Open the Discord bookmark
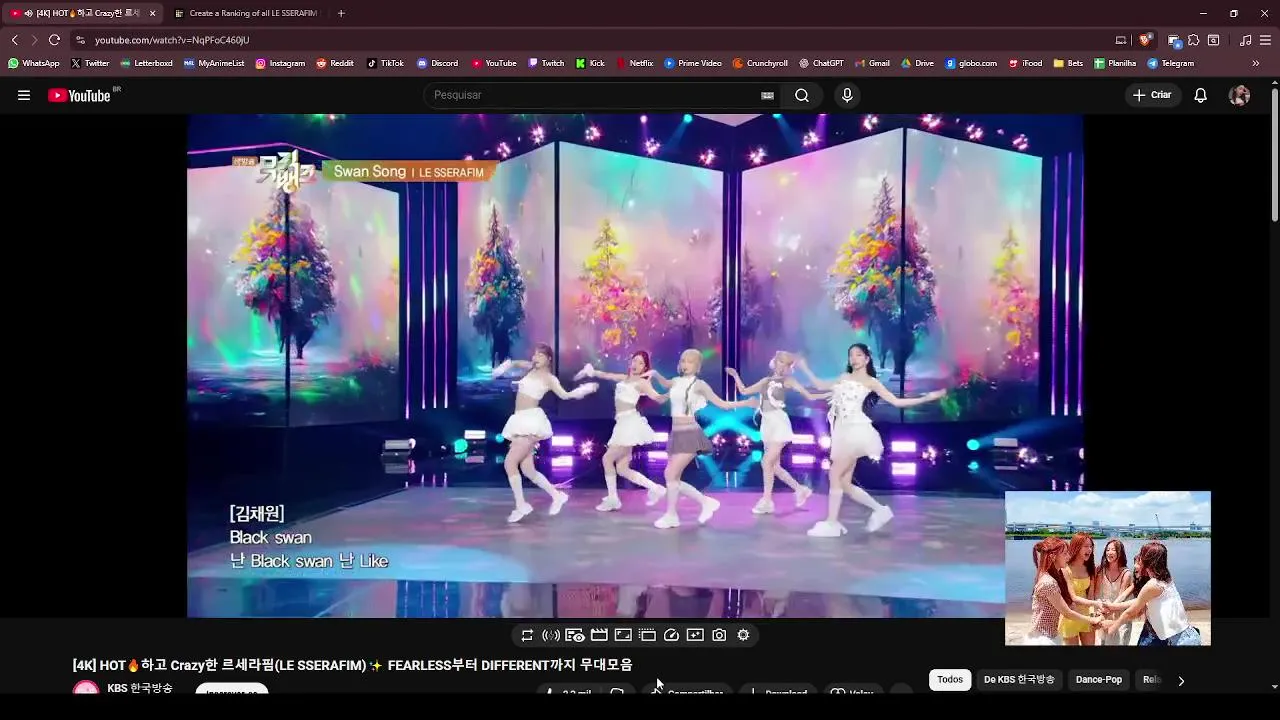Screen dimensions: 1280x720 click(437, 63)
